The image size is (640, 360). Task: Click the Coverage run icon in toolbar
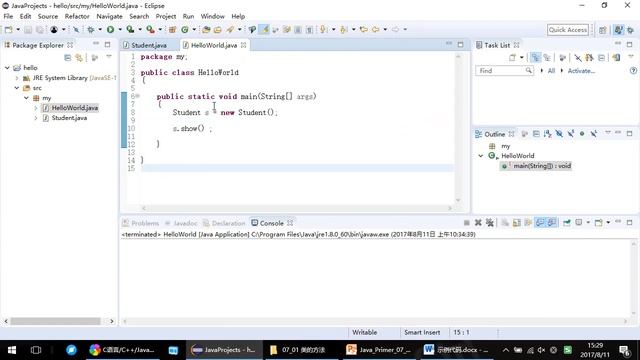130,29
